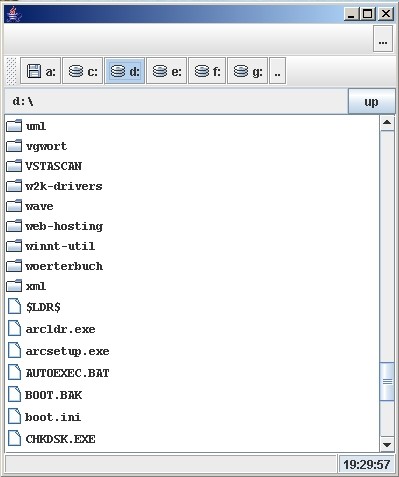Click the scrollbar up arrow

click(x=387, y=123)
